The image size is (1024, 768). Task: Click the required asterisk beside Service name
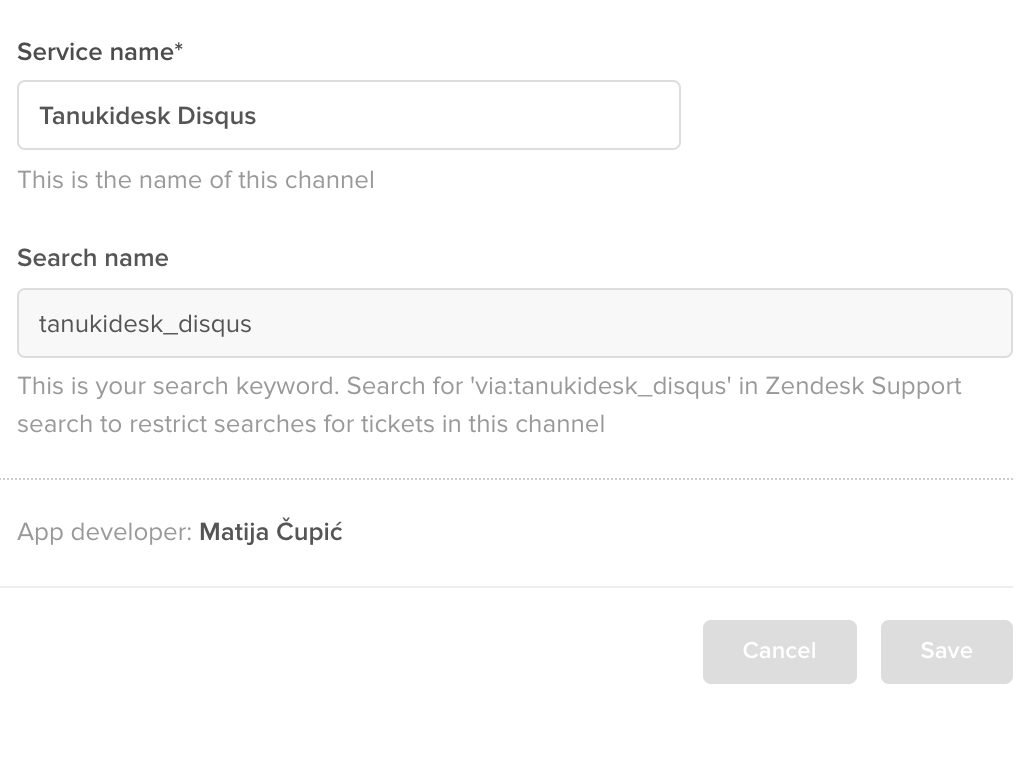pyautogui.click(x=179, y=50)
